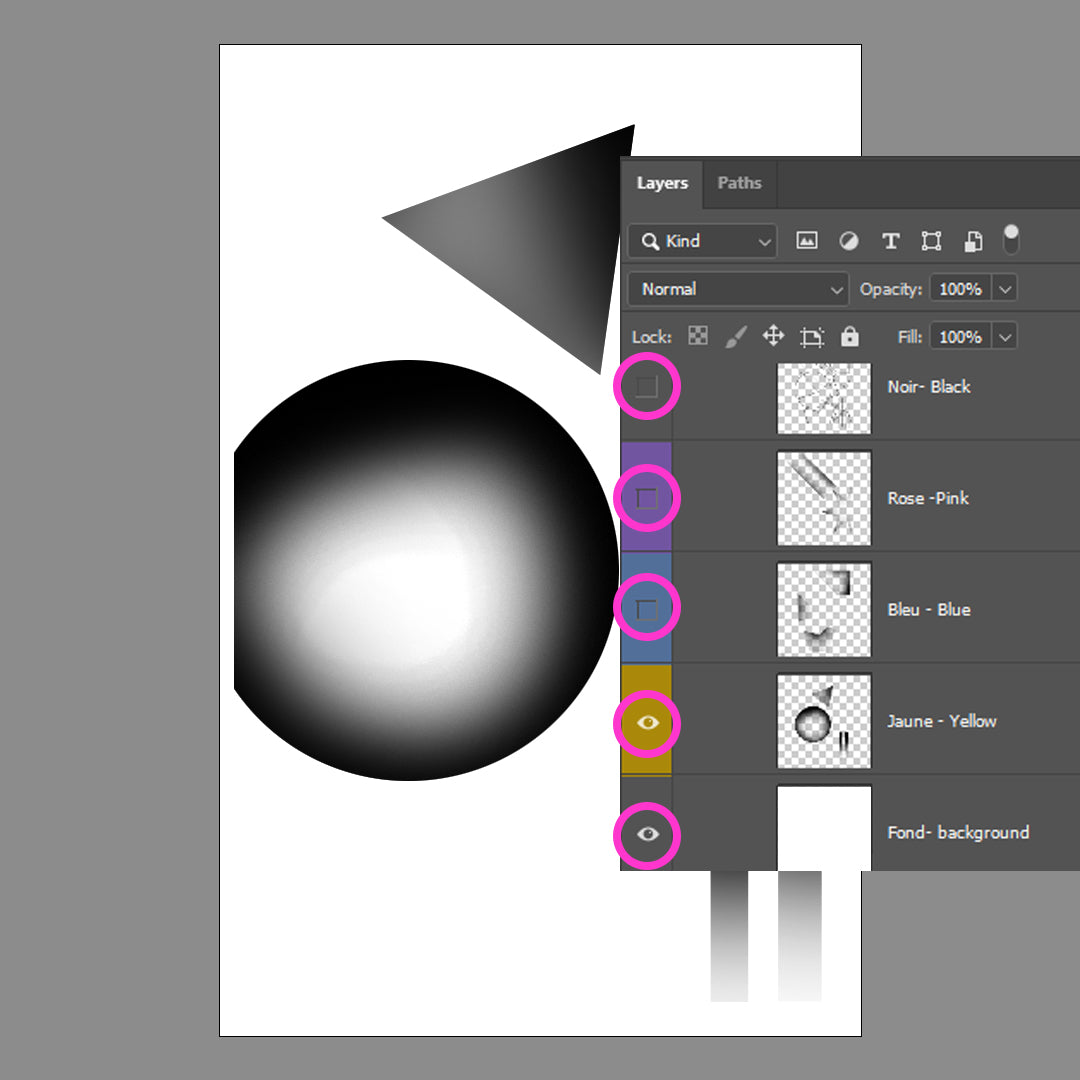
Task: Expand the Opacity slider arrow
Action: (x=1006, y=289)
